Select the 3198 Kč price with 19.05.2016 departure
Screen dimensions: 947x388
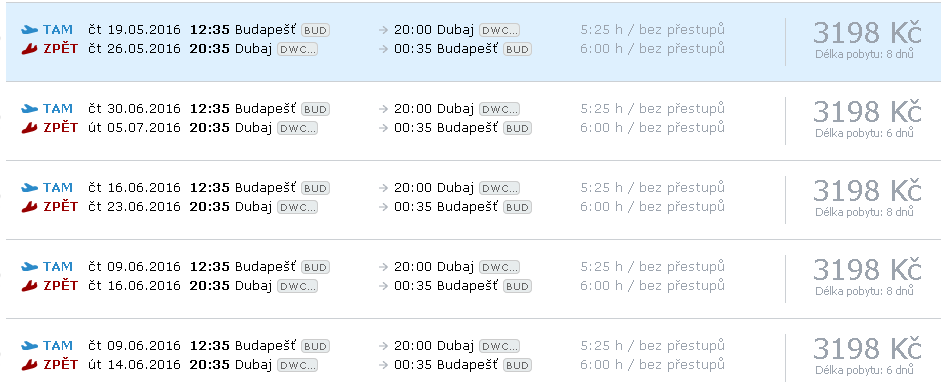point(867,33)
